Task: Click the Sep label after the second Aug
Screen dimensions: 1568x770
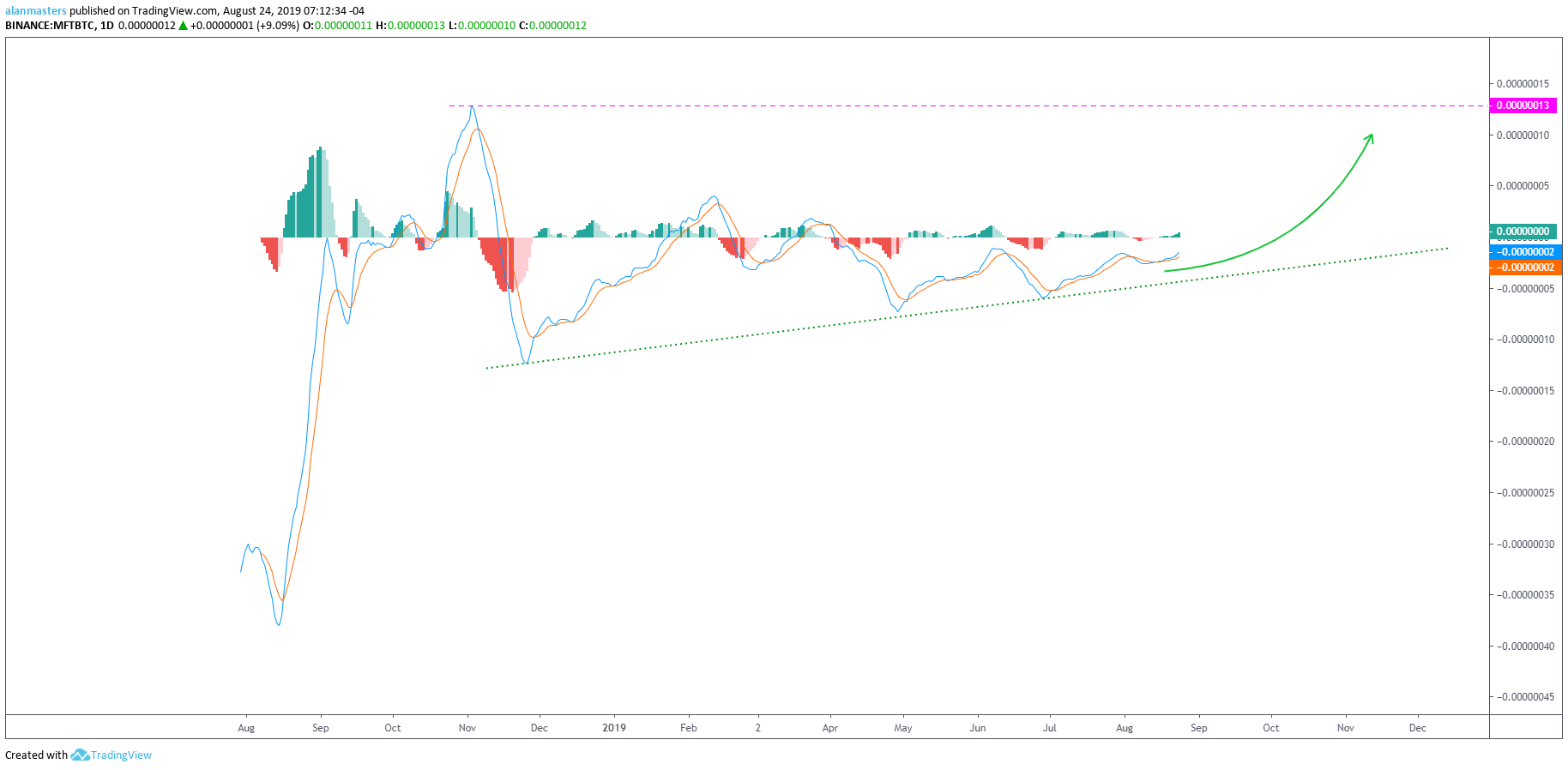Action: coord(1198,728)
